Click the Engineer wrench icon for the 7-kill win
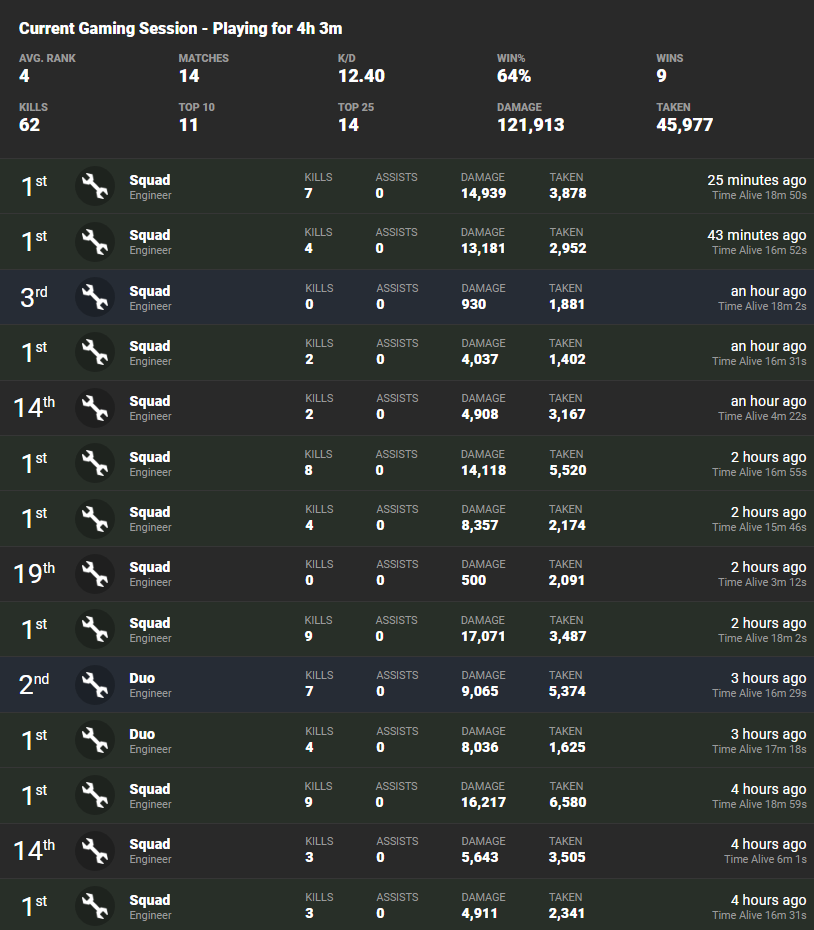The height and width of the screenshot is (930, 814). click(95, 187)
